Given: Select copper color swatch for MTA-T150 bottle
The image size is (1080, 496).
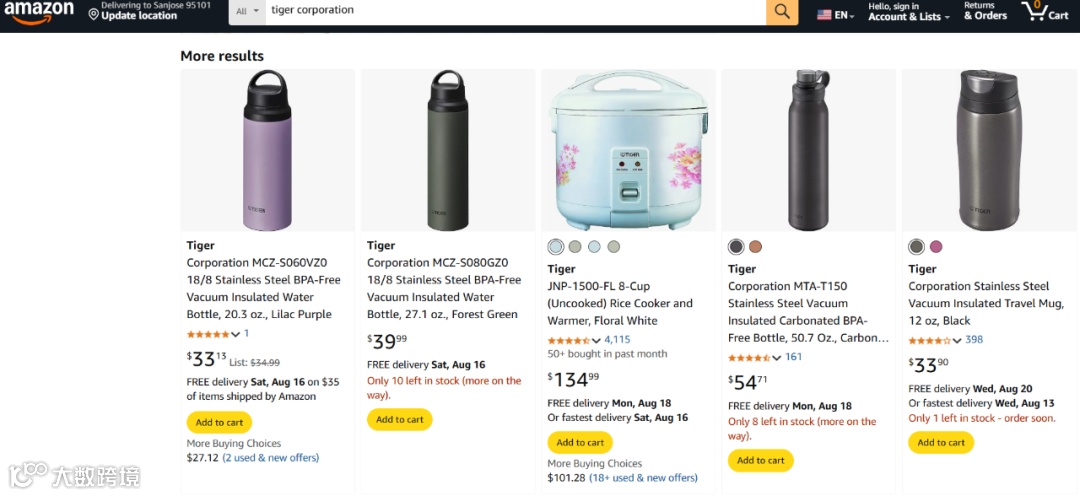Looking at the screenshot, I should point(755,247).
